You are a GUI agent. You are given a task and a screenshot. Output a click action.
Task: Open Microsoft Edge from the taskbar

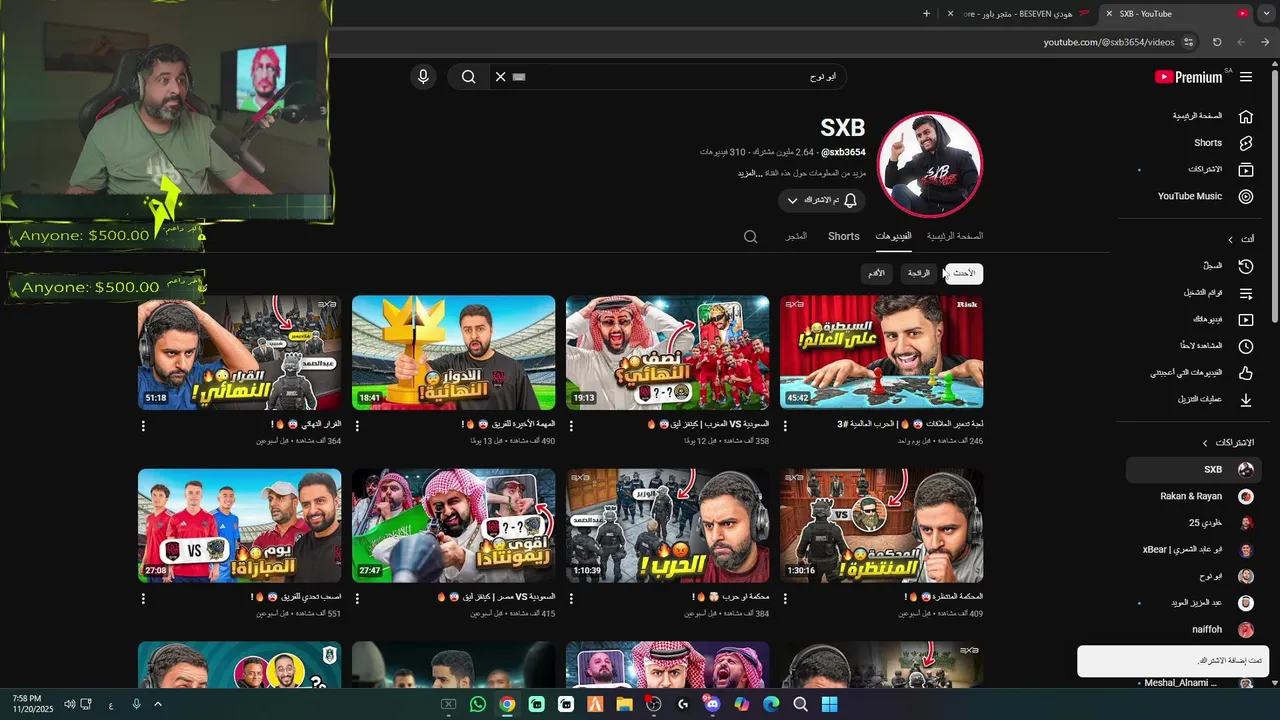coord(771,705)
